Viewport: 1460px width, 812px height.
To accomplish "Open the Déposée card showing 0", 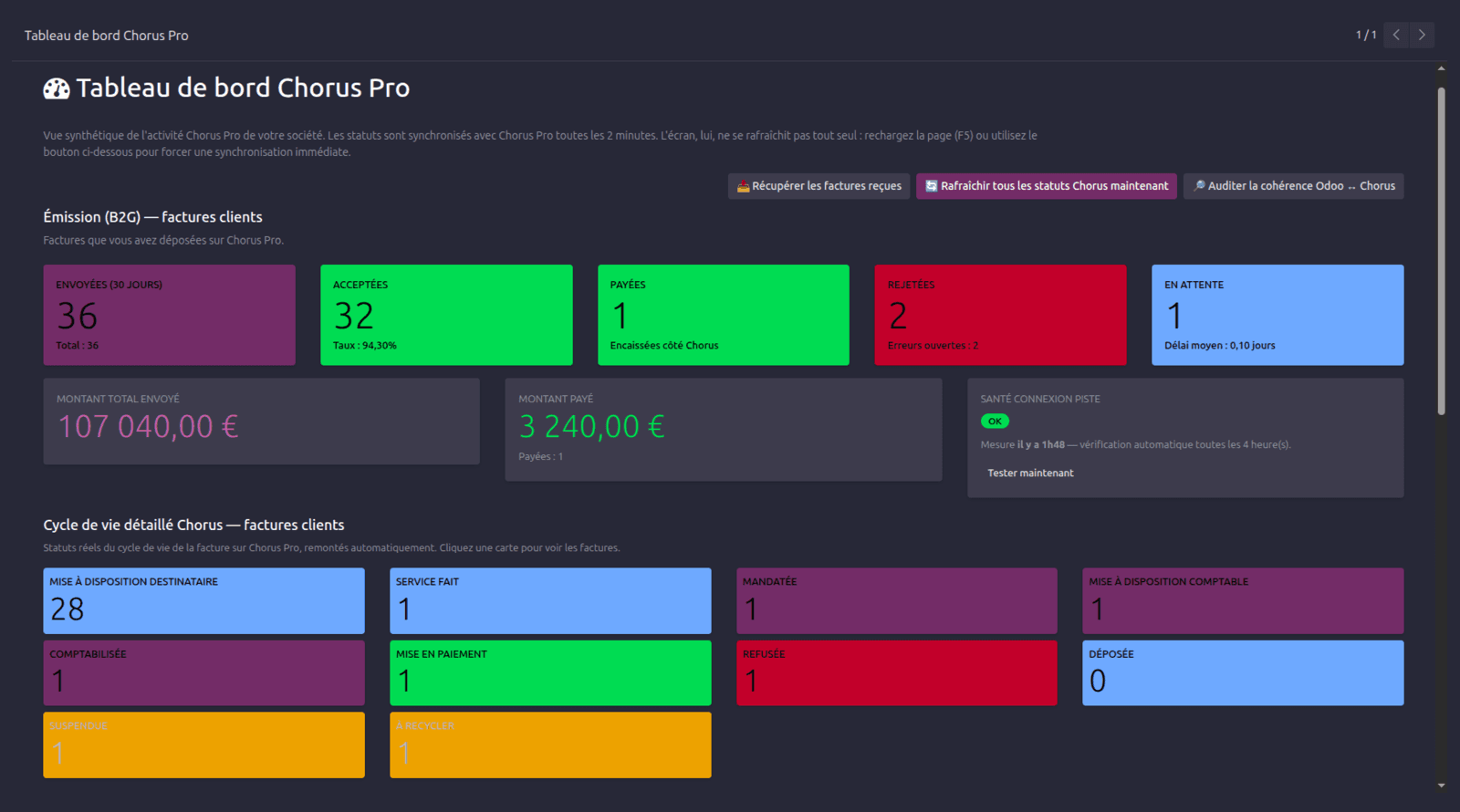I will (x=1243, y=673).
